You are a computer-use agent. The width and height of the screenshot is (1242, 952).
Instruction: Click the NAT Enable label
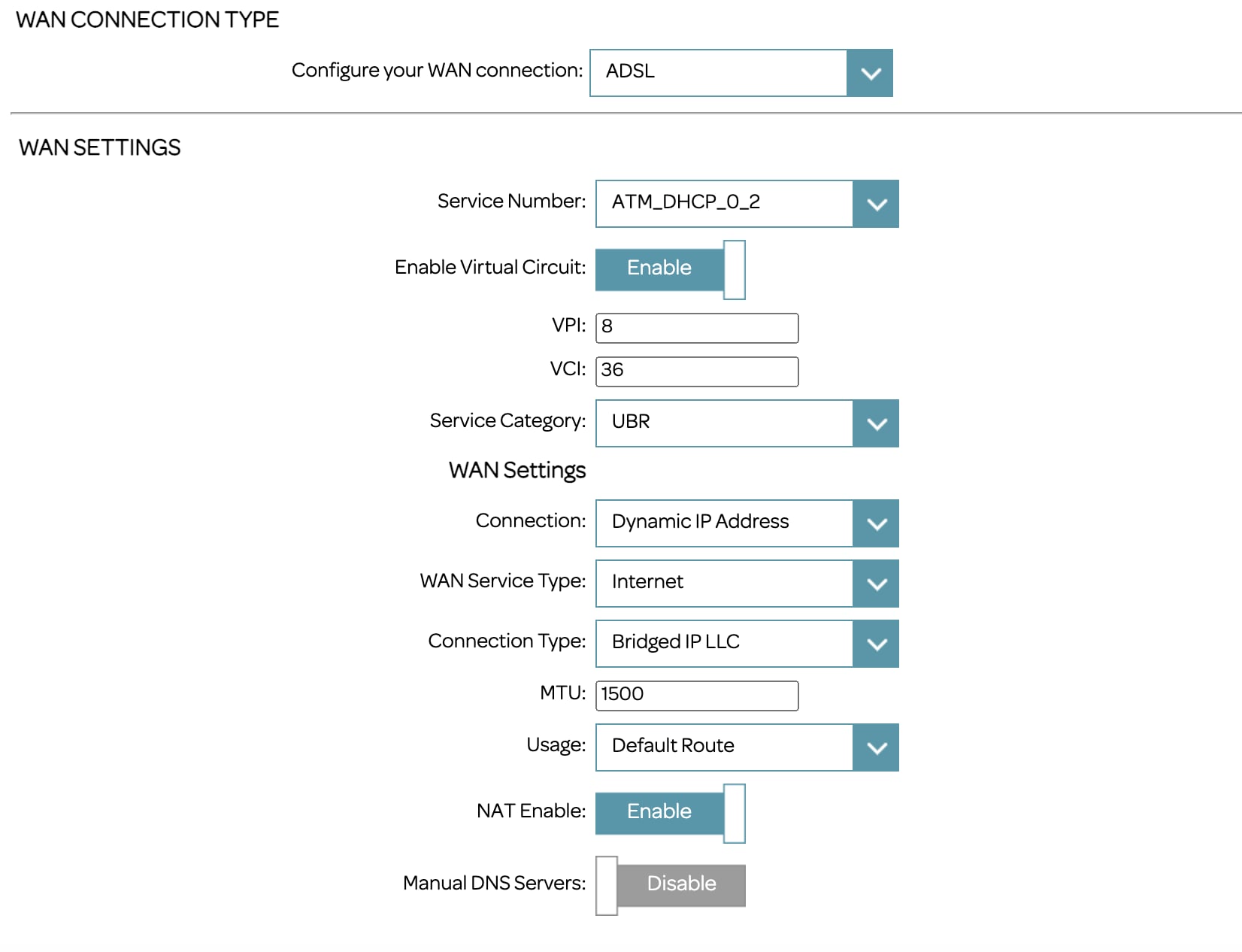(x=531, y=811)
